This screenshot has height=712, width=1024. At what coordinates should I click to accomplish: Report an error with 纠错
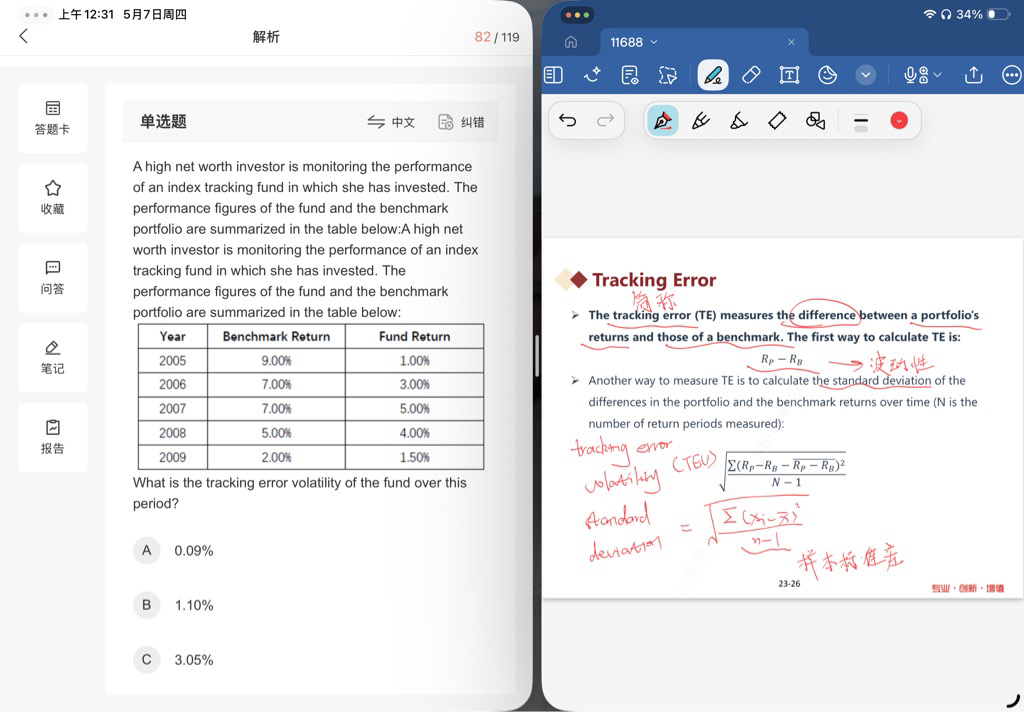click(461, 122)
